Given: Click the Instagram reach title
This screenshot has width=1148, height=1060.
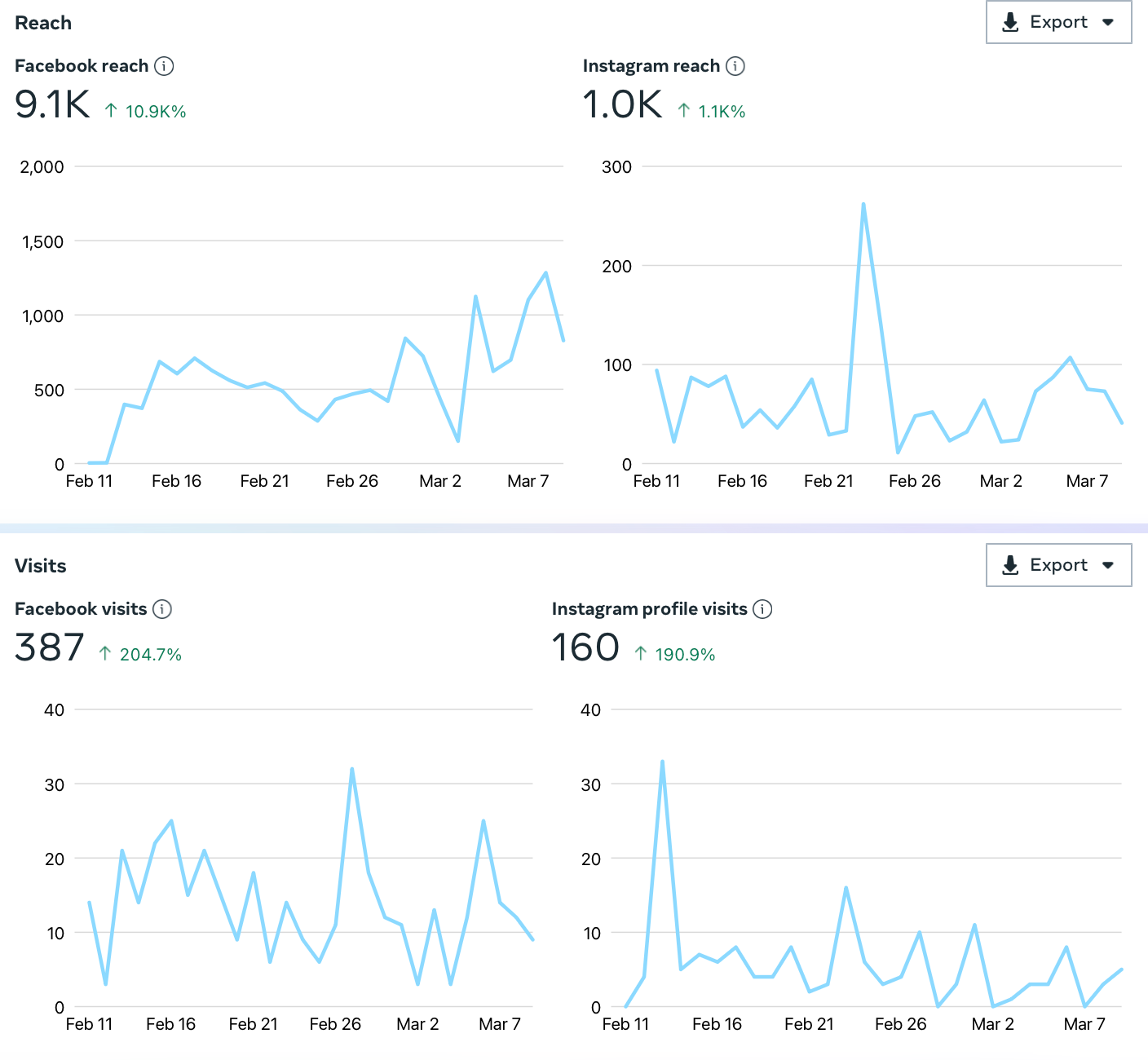Looking at the screenshot, I should point(651,66).
